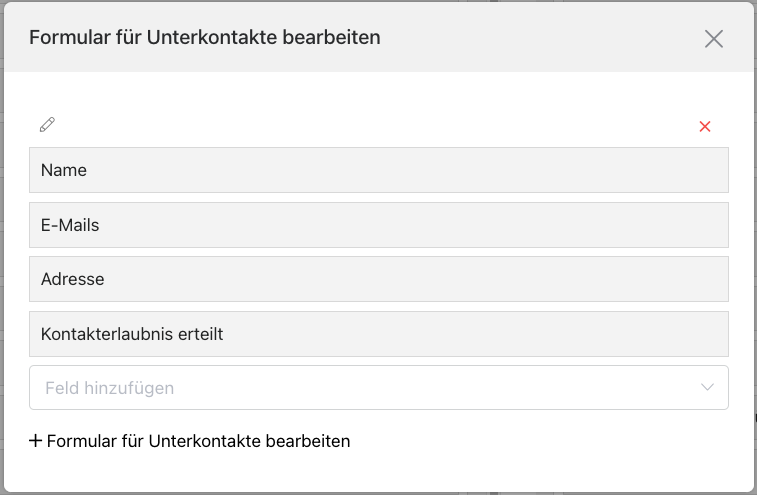Select the Kontakterlaubnis erteilt field row
The height and width of the screenshot is (495, 757).
(x=378, y=334)
